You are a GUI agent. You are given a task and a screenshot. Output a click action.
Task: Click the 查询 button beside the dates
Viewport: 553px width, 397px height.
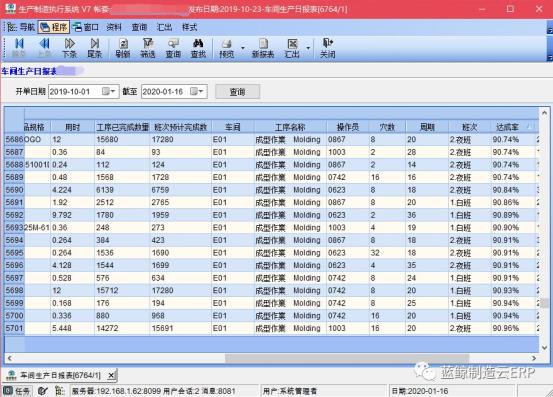click(237, 92)
